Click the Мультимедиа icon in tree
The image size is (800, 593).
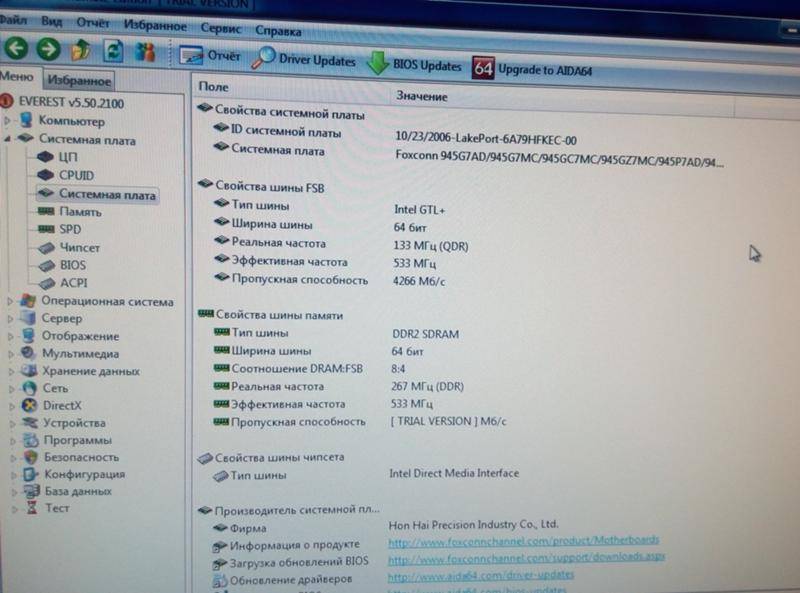click(29, 353)
